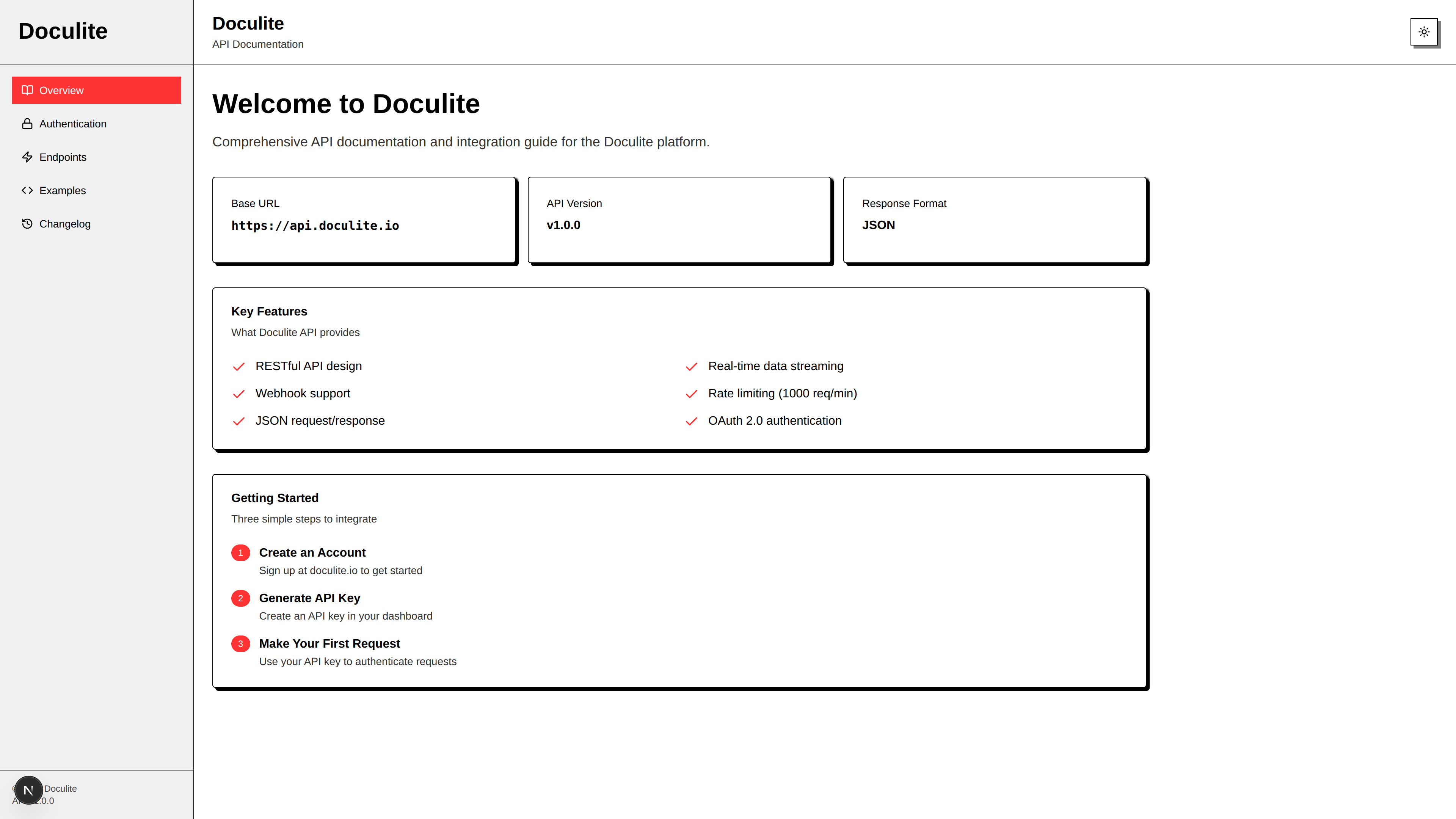This screenshot has width=1456, height=819.
Task: Click the step 3 red number badge
Action: pos(240,644)
